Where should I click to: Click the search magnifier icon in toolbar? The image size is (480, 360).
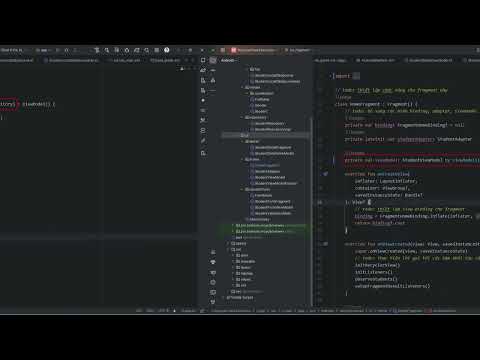107,50
